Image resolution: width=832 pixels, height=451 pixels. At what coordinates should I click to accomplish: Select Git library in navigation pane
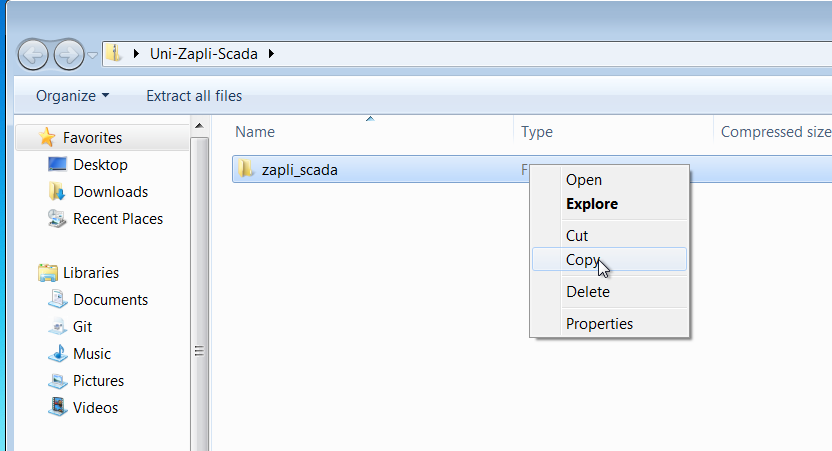pyautogui.click(x=82, y=327)
